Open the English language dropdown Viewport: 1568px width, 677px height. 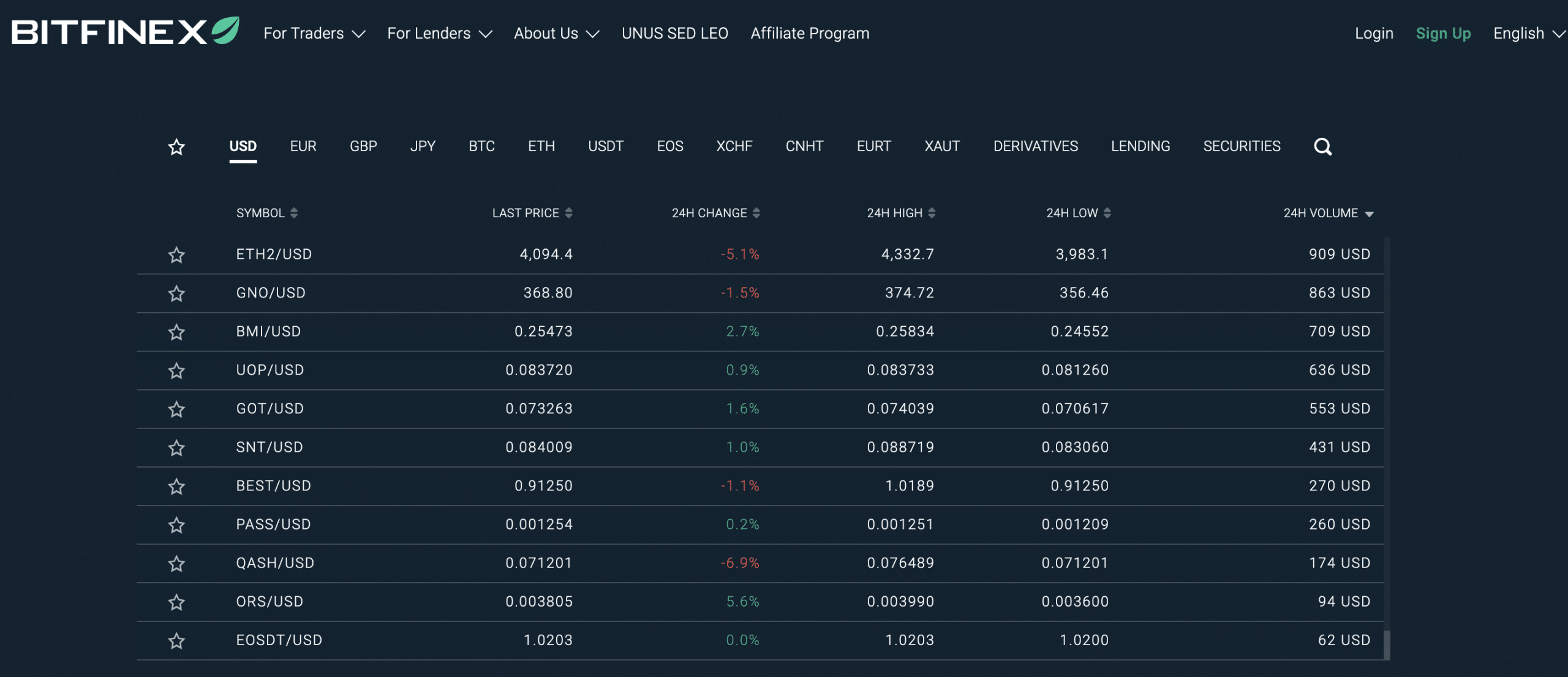point(1529,33)
